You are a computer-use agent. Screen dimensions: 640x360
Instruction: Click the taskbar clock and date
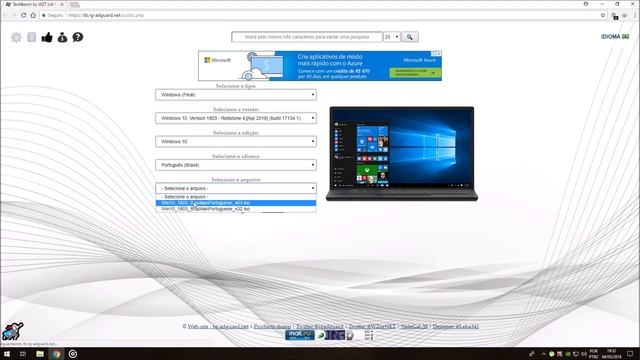[611, 354]
